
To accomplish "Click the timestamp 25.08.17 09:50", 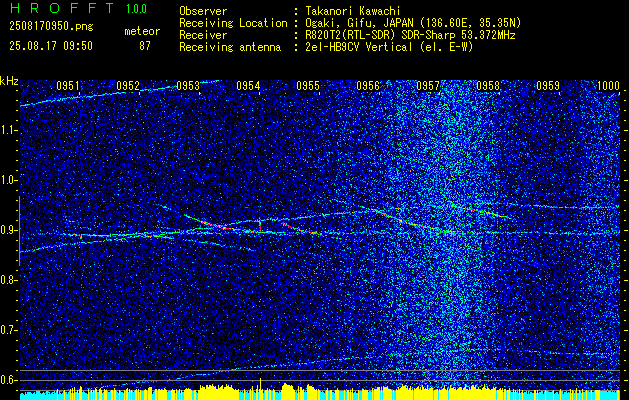I will tap(51, 46).
